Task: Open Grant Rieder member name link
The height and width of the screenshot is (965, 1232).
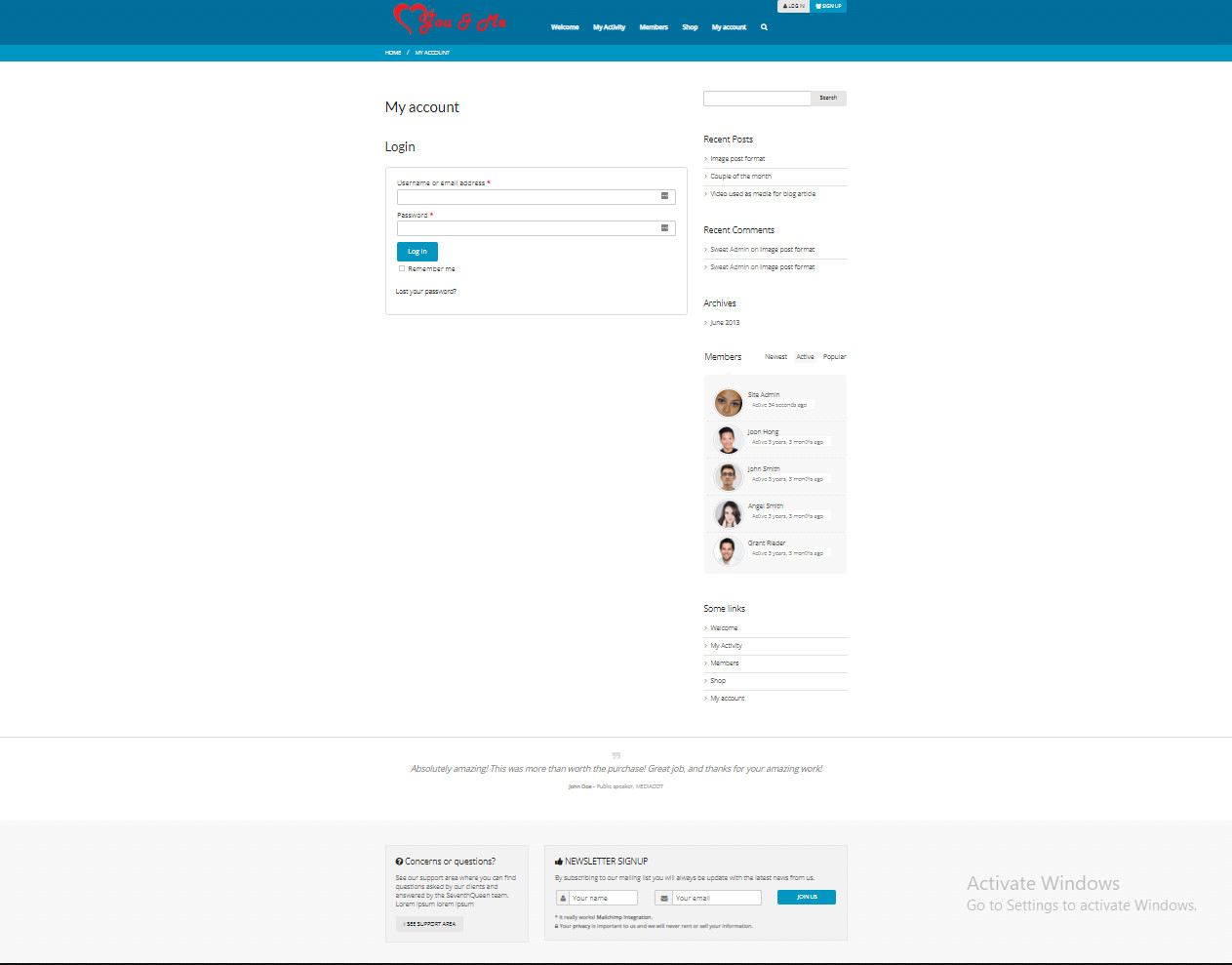Action: (x=767, y=543)
